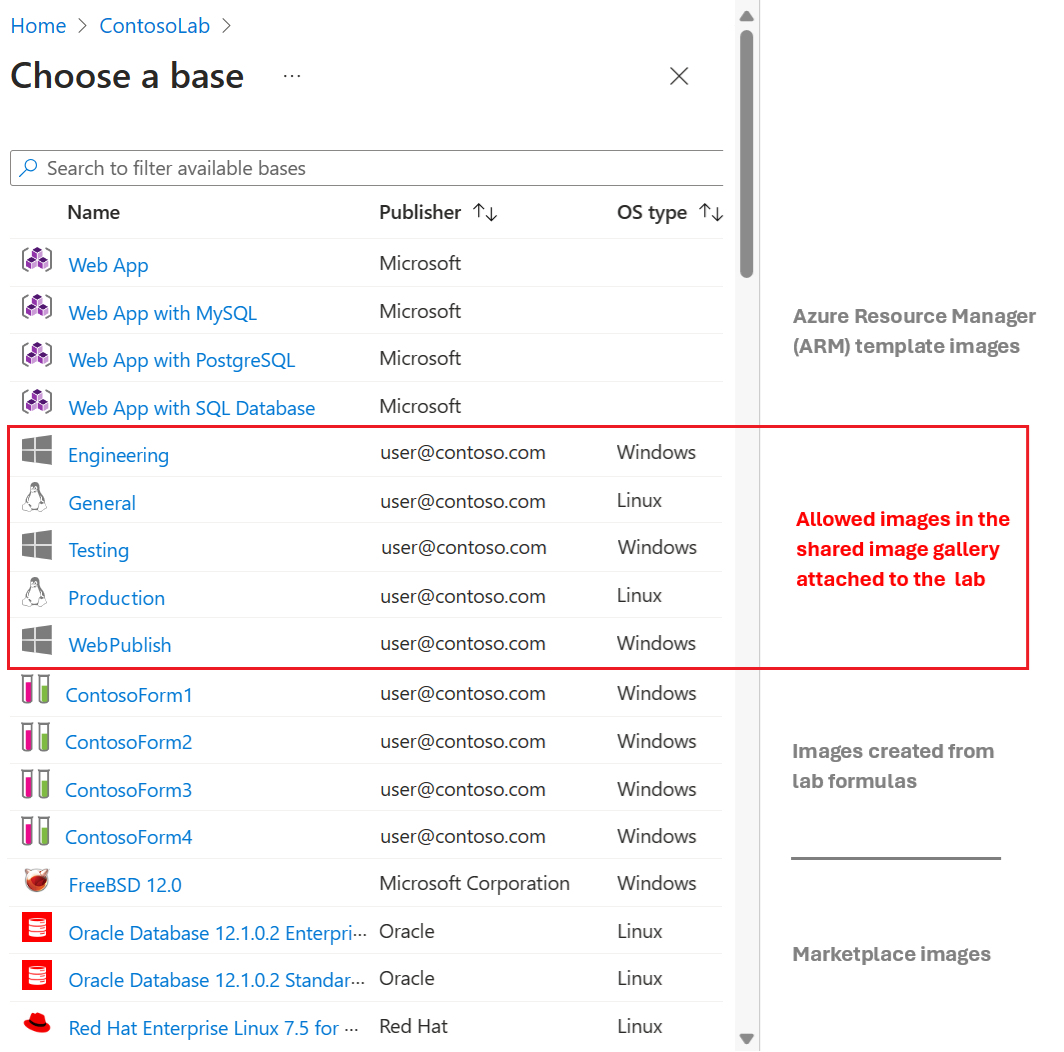
Task: Click the Name column header
Action: coord(94,212)
